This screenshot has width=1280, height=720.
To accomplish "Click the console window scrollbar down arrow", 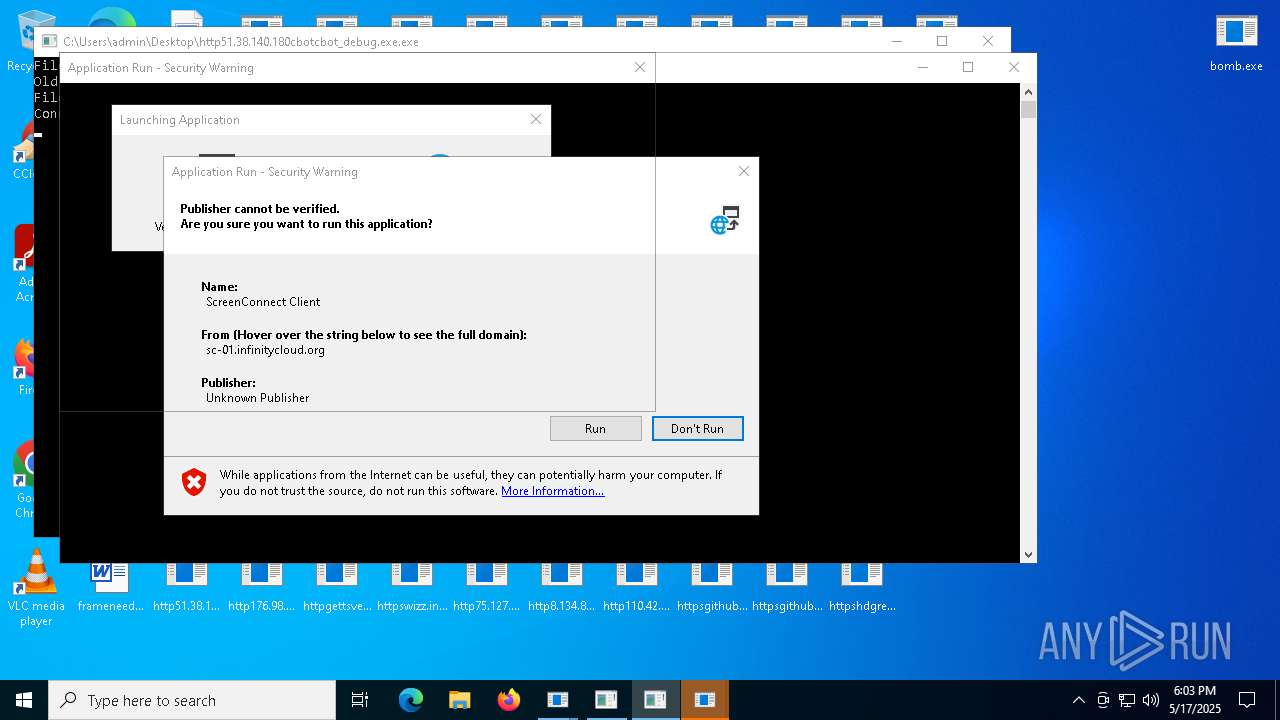I will [x=1028, y=554].
